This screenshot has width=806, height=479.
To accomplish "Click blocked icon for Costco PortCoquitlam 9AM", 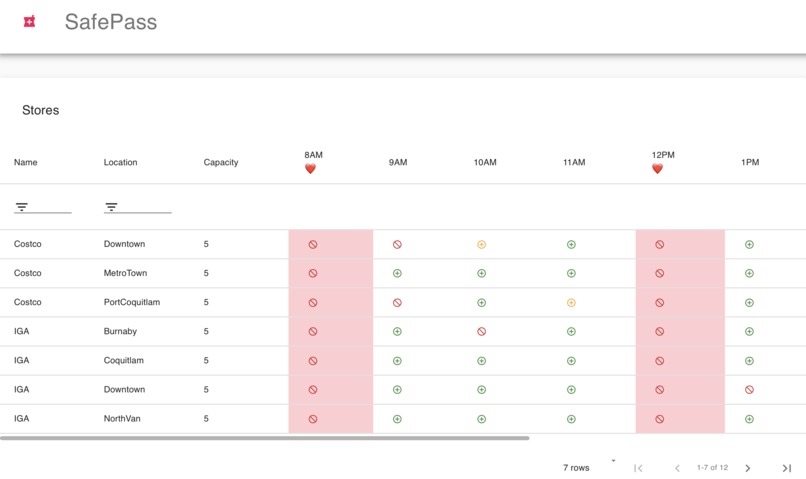I will 397,303.
